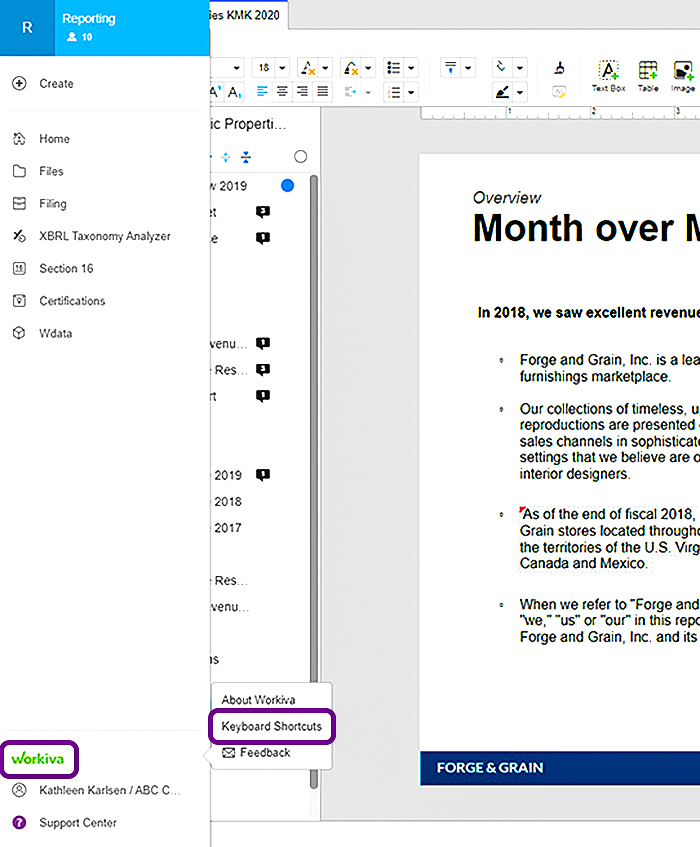Launch XBRL Taxonomy Analyzer
This screenshot has height=847, width=700.
tap(104, 236)
